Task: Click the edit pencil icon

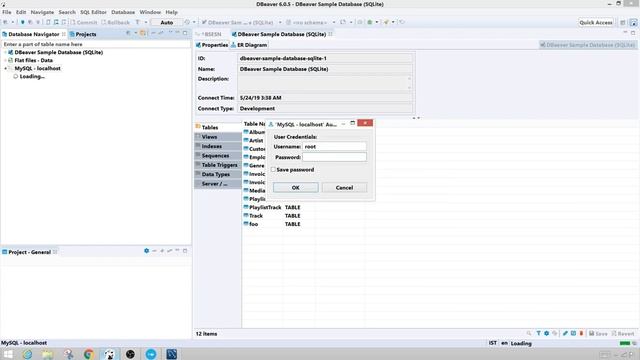Action: point(565,333)
